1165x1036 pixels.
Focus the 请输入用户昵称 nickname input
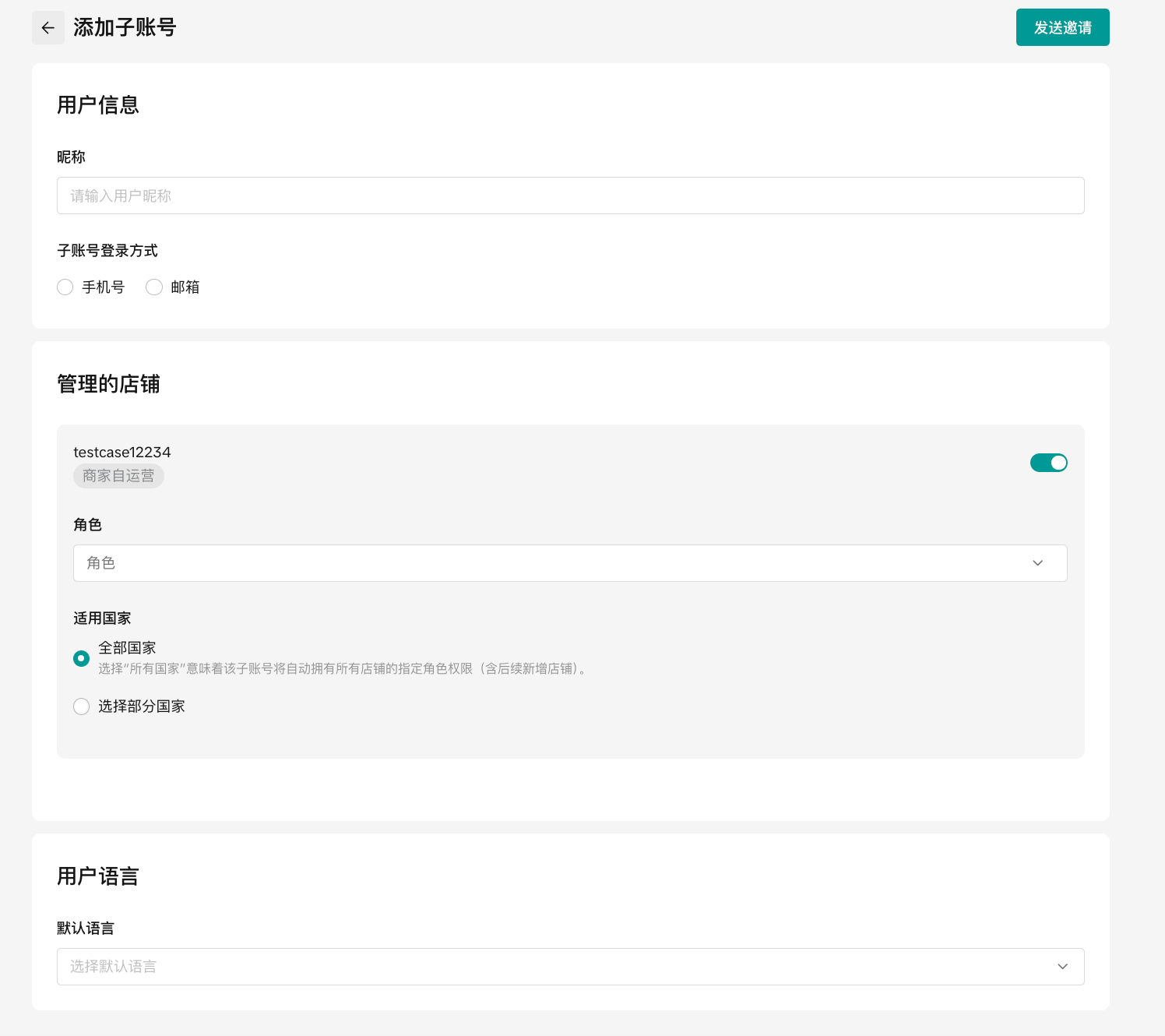[570, 196]
